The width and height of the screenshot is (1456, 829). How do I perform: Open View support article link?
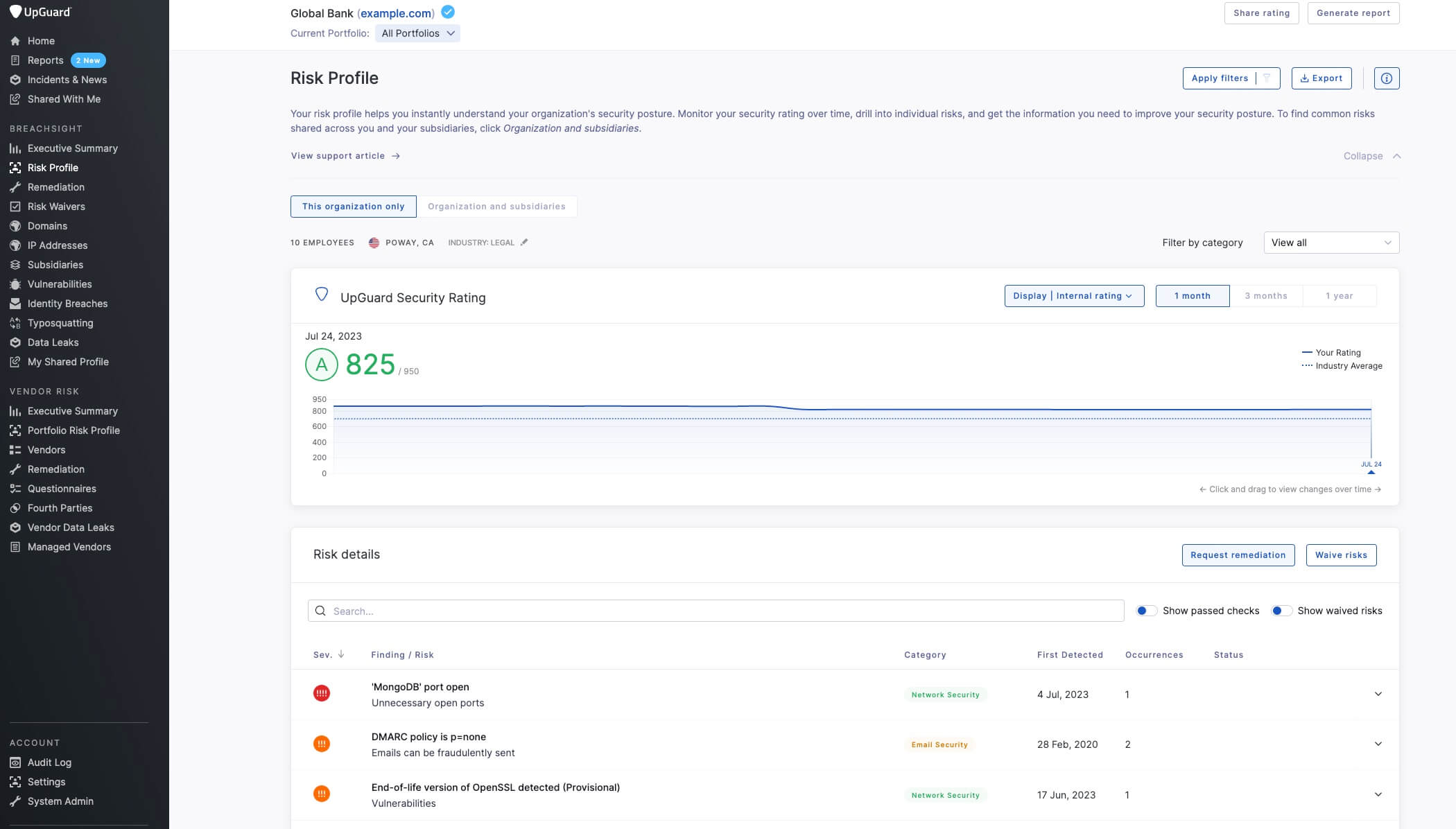(345, 156)
